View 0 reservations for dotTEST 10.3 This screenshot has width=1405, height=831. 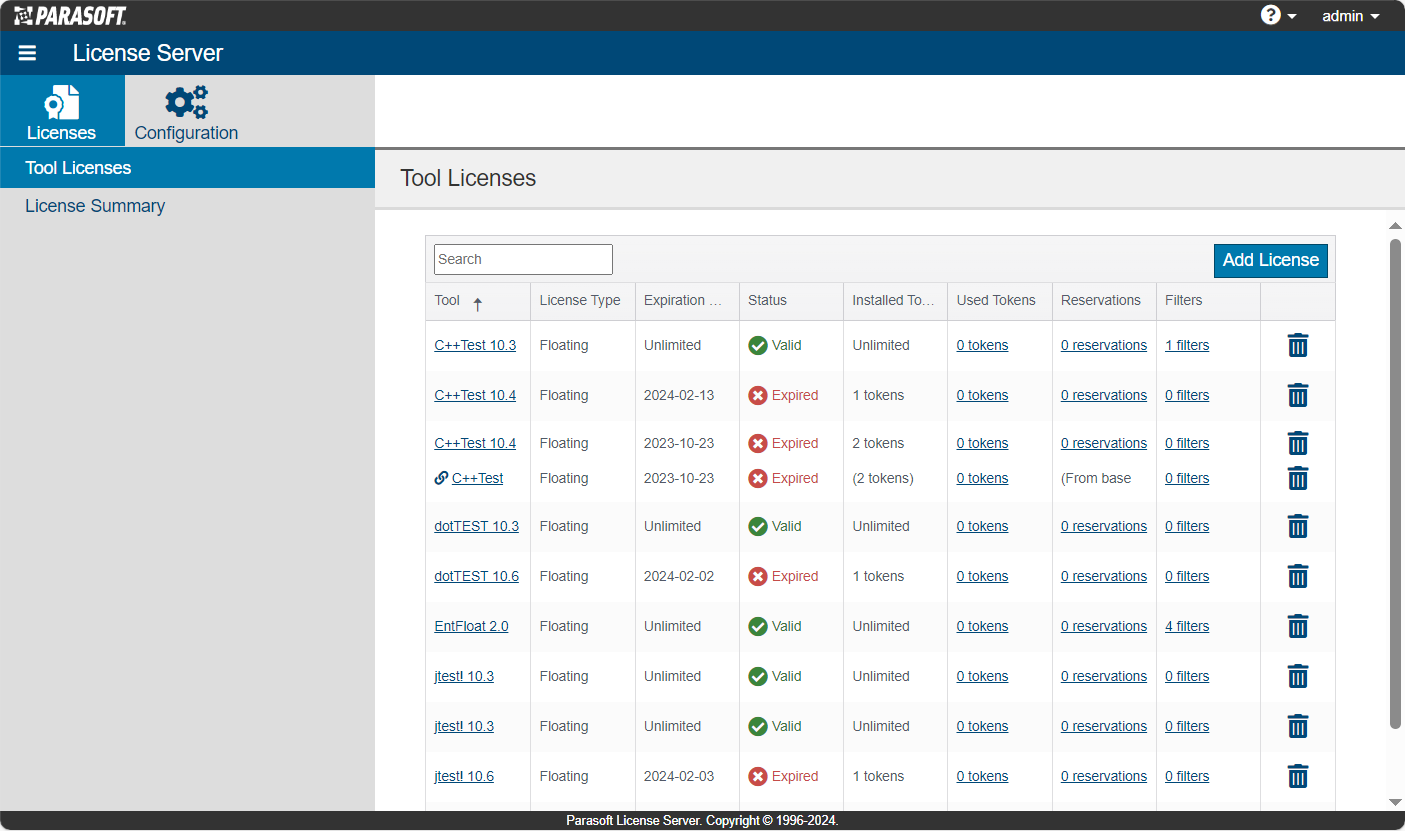pyautogui.click(x=1104, y=526)
